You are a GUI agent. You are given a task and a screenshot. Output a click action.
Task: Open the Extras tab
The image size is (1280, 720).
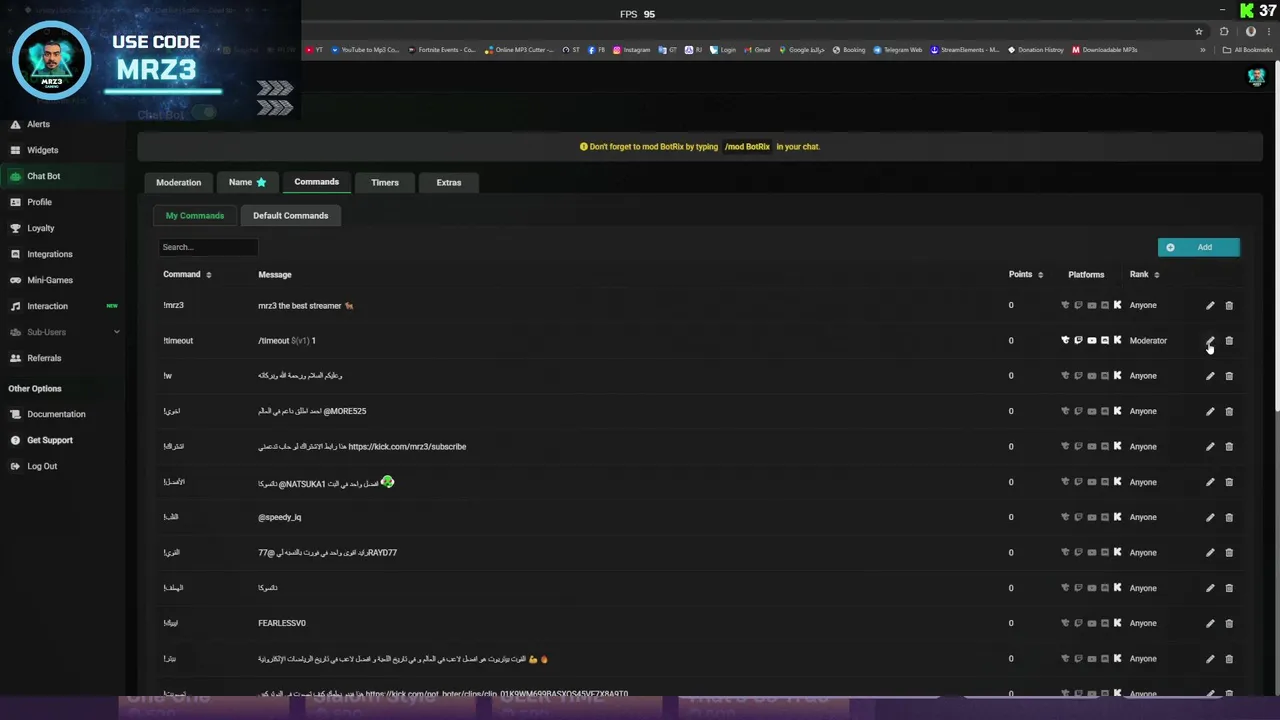pos(449,182)
